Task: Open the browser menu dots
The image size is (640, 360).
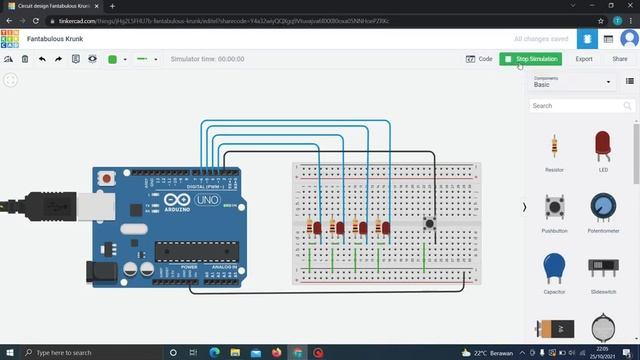Action: tap(631, 21)
